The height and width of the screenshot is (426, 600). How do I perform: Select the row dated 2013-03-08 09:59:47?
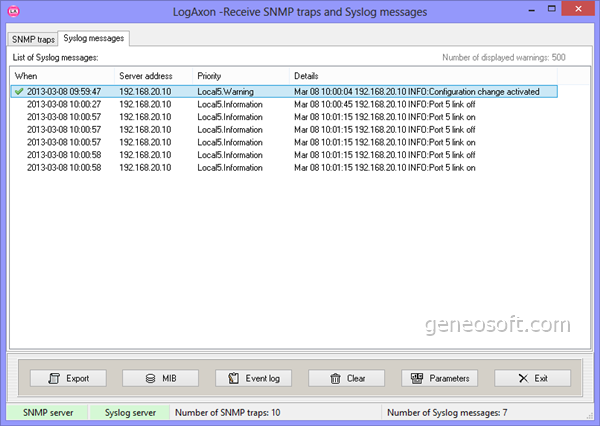click(x=284, y=91)
